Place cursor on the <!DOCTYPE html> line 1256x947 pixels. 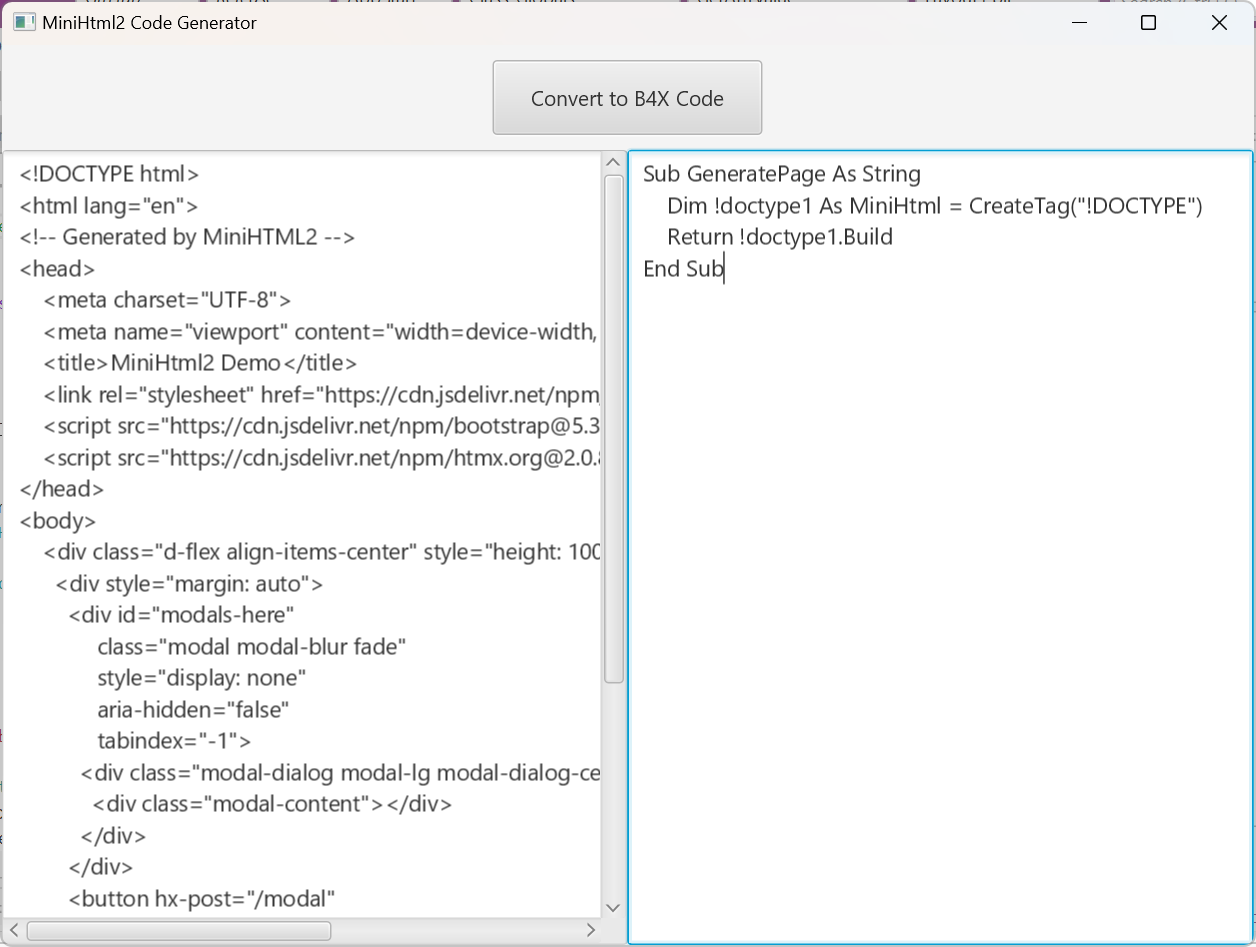coord(110,174)
